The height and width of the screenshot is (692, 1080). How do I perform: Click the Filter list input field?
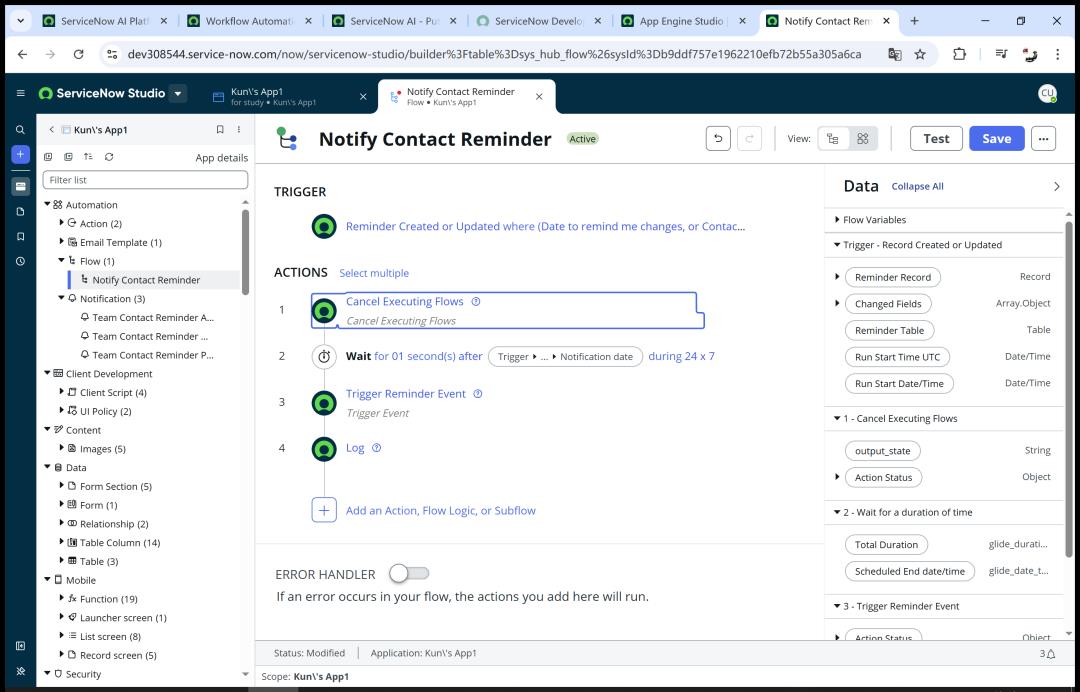[145, 180]
